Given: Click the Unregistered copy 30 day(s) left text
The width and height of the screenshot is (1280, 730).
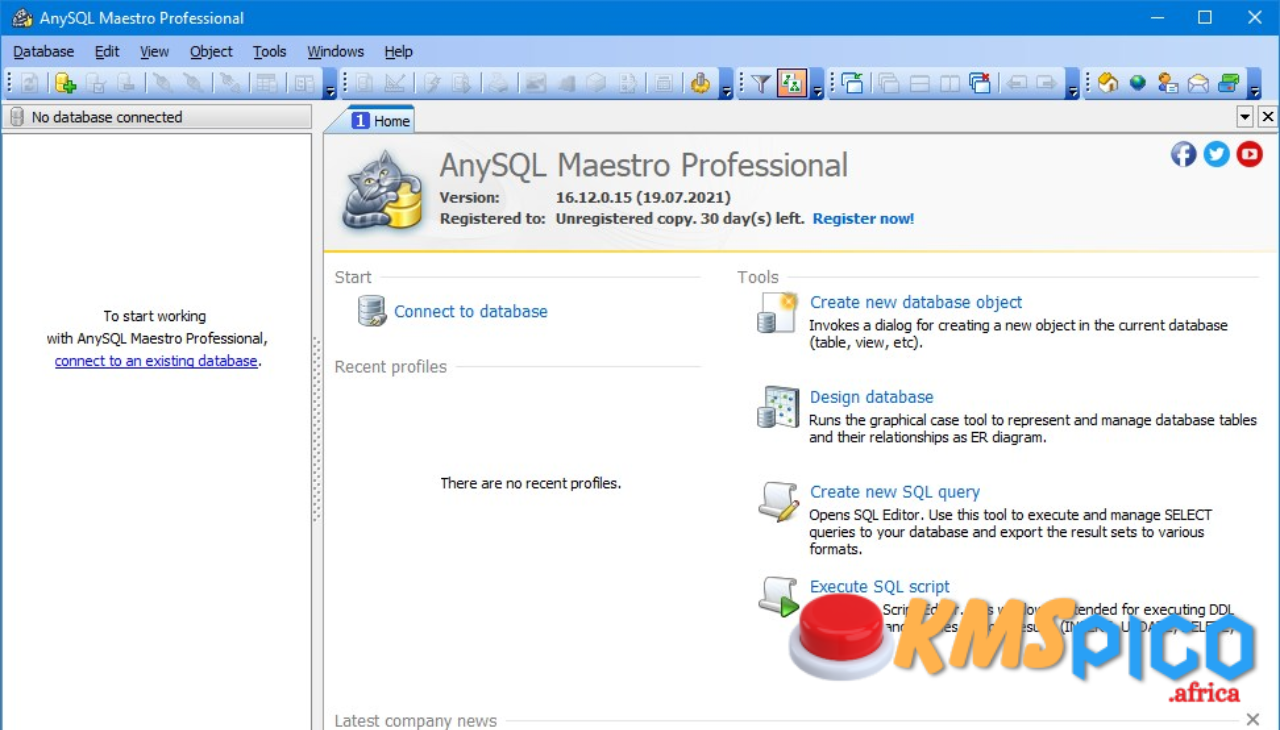Looking at the screenshot, I should (x=680, y=218).
